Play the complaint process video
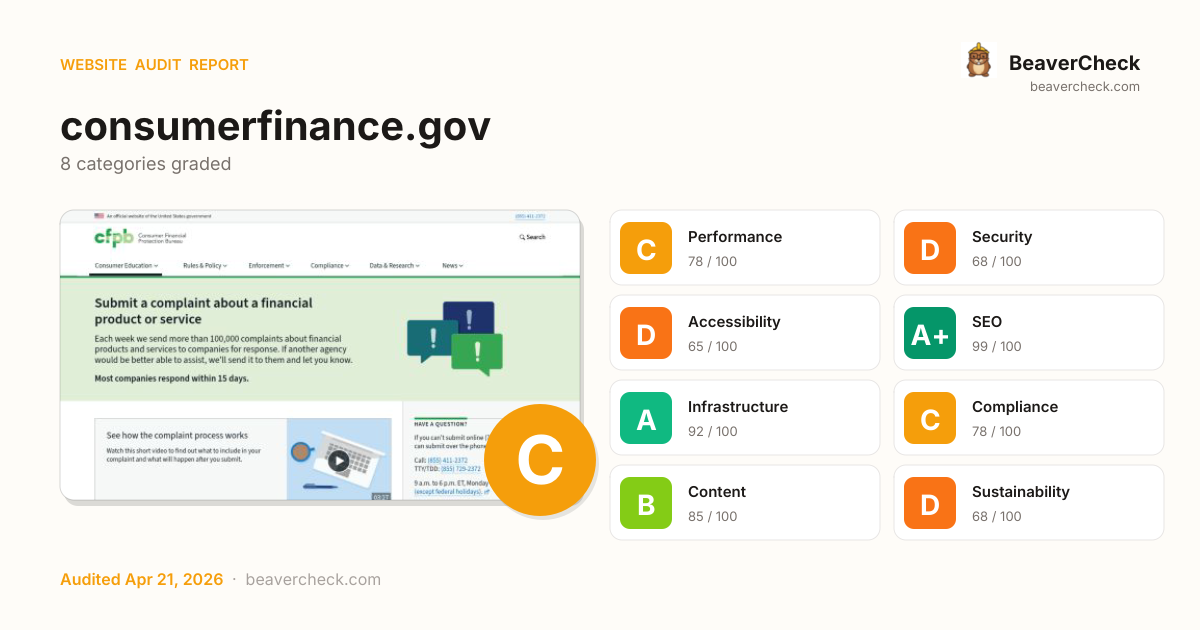Image resolution: width=1200 pixels, height=630 pixels. click(x=339, y=460)
